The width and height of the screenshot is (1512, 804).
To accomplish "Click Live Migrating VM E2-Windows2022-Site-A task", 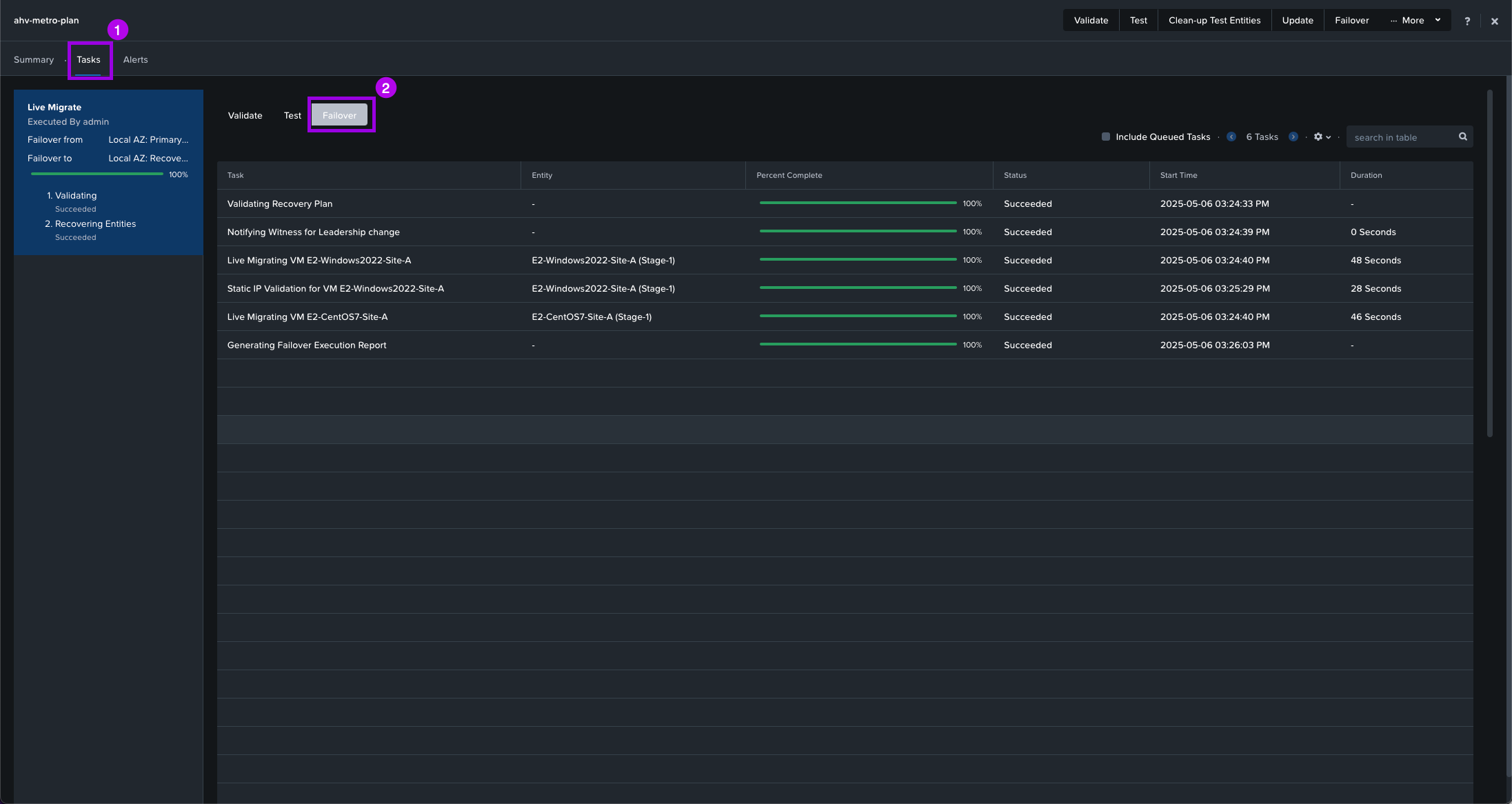I will (319, 260).
